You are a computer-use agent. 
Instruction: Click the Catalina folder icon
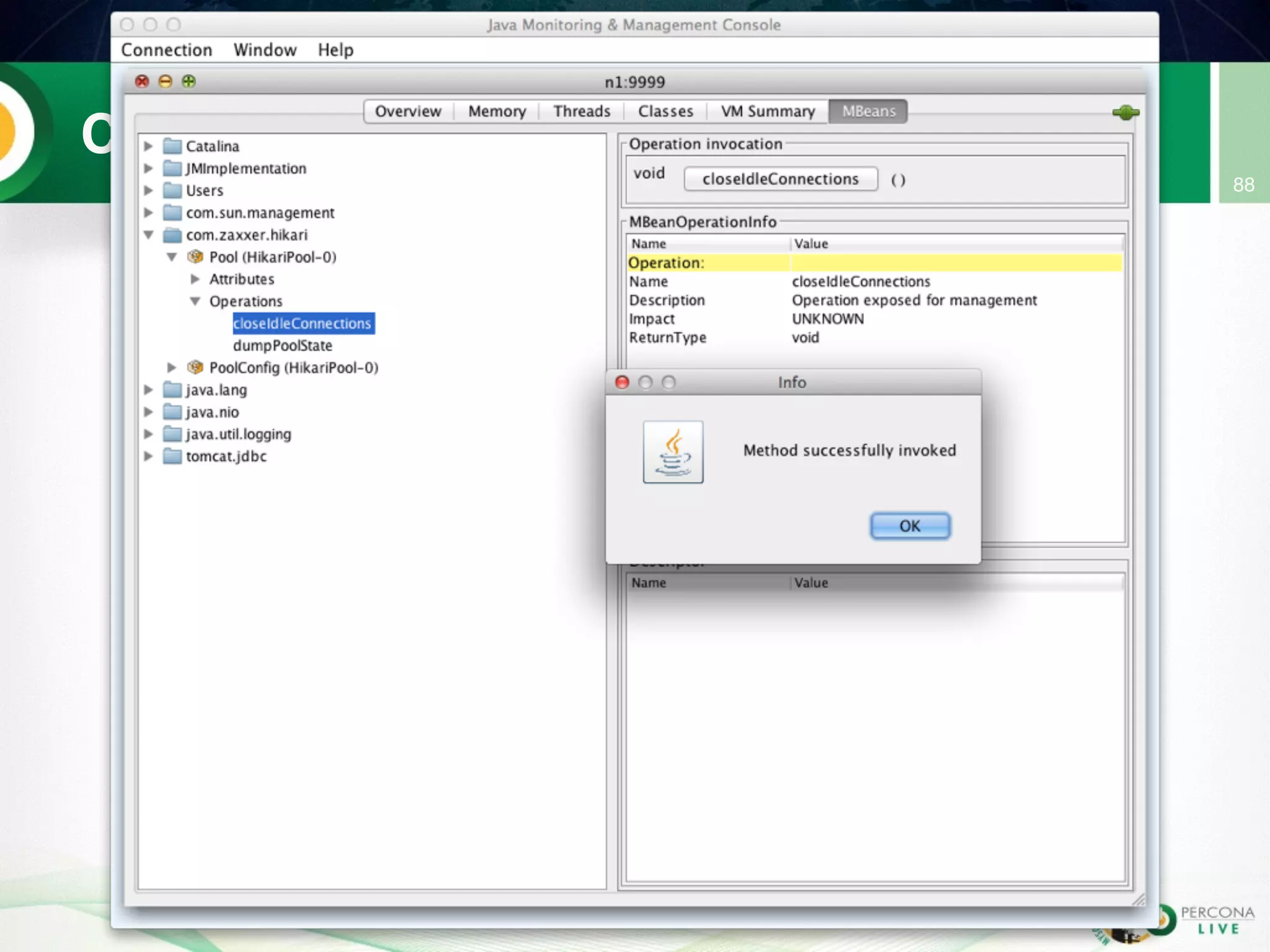(x=172, y=146)
